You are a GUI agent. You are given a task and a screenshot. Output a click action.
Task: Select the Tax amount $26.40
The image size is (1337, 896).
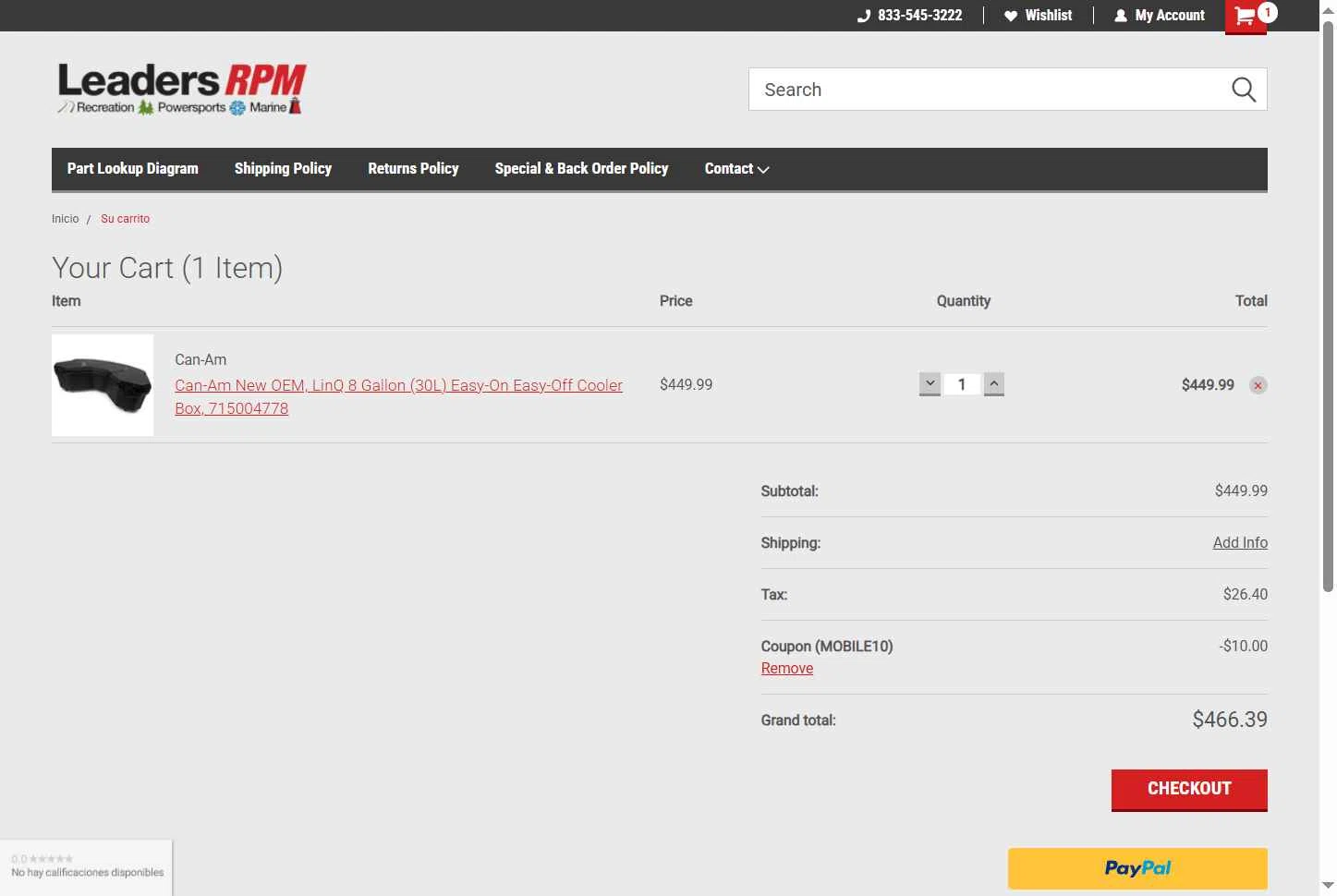1246,594
